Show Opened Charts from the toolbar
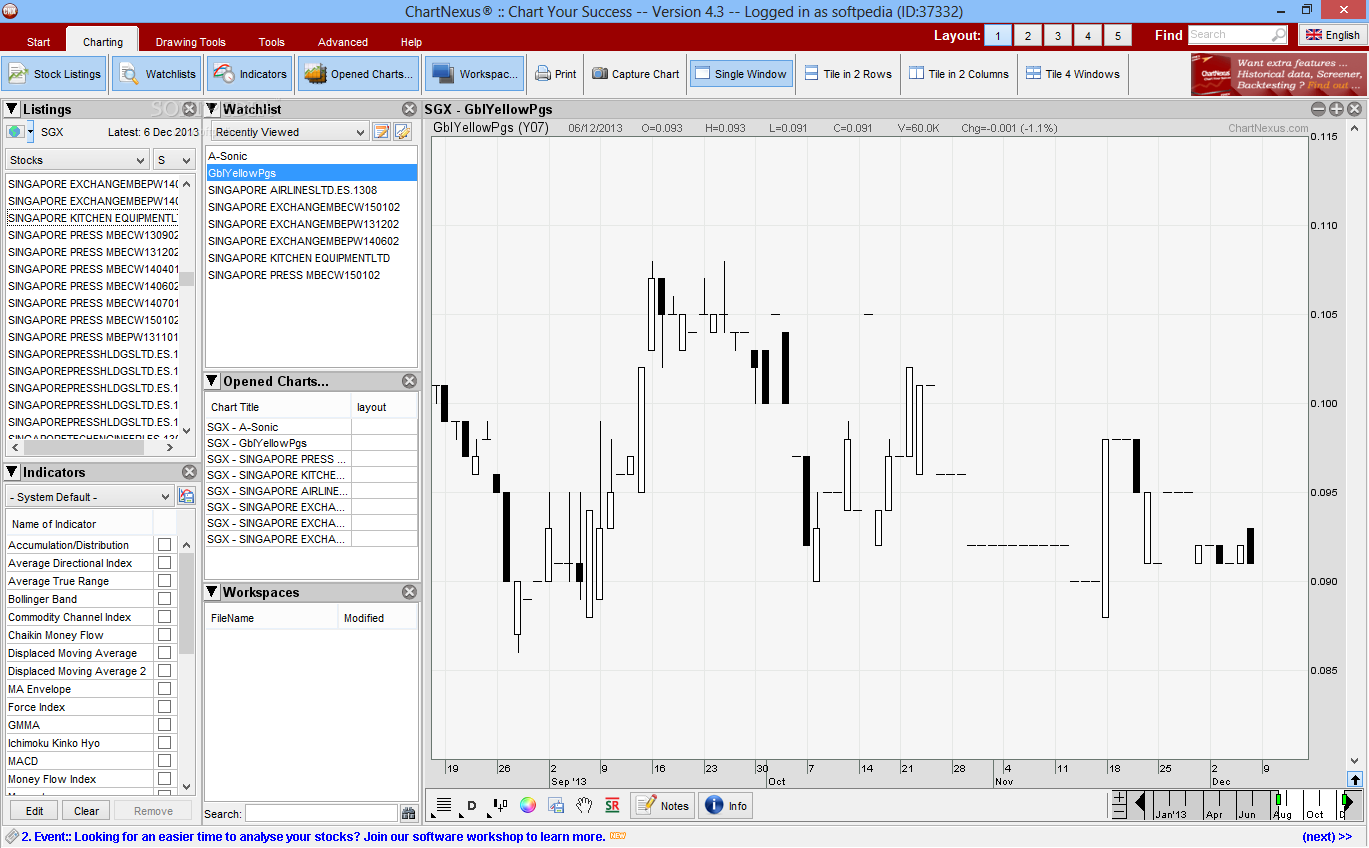The height and width of the screenshot is (848, 1369). point(357,74)
